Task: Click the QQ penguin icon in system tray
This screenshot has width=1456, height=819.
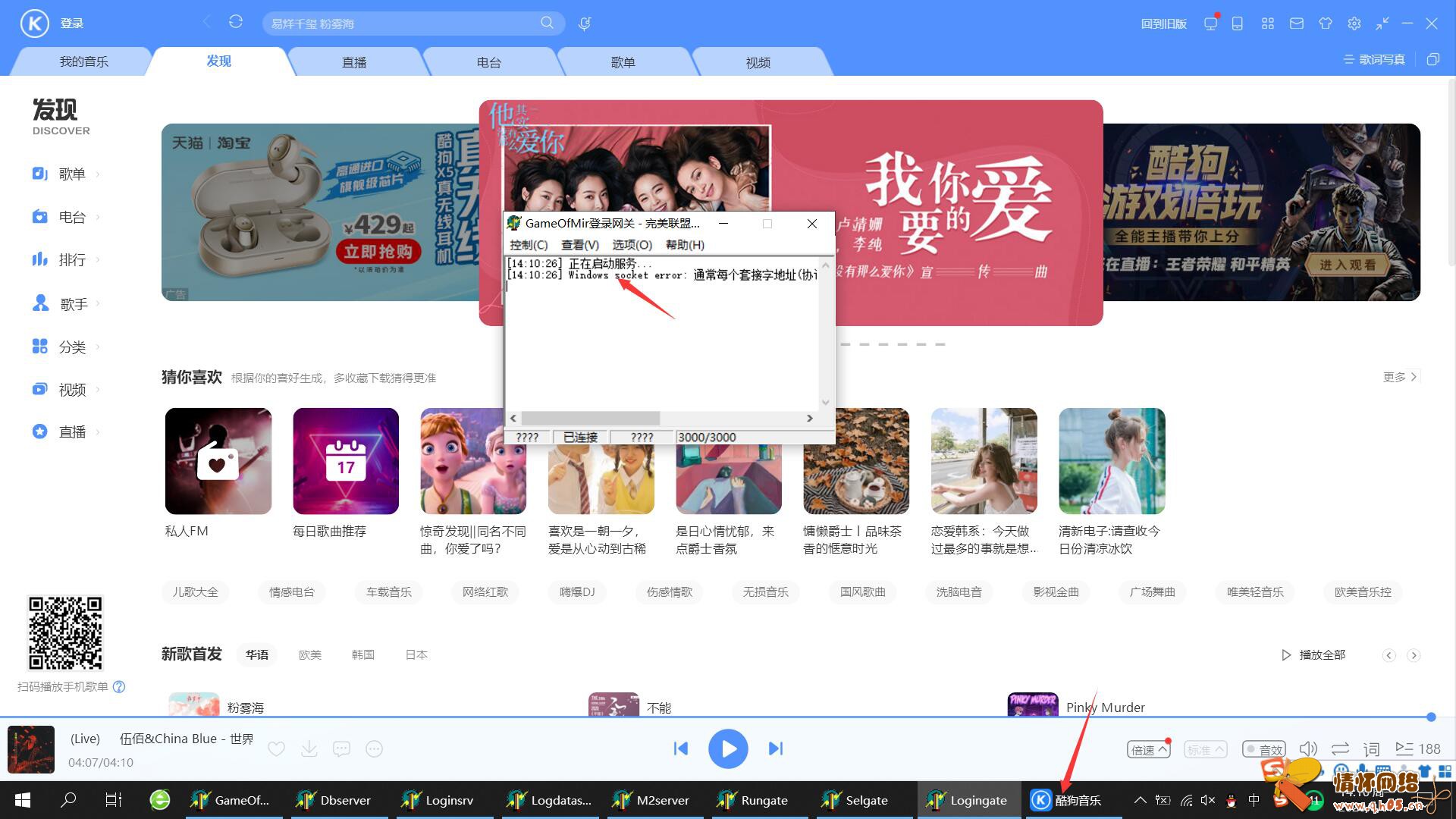Action: click(1231, 800)
